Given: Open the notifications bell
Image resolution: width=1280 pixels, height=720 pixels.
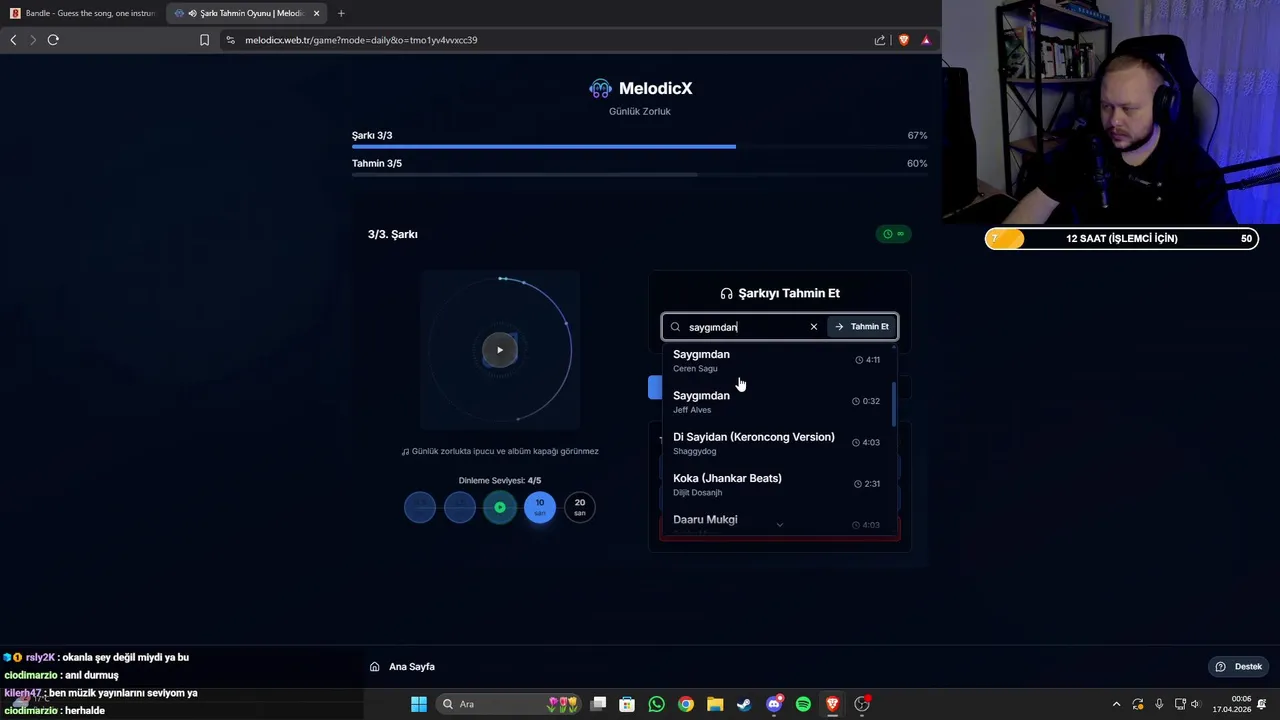Looking at the screenshot, I should 1262,704.
